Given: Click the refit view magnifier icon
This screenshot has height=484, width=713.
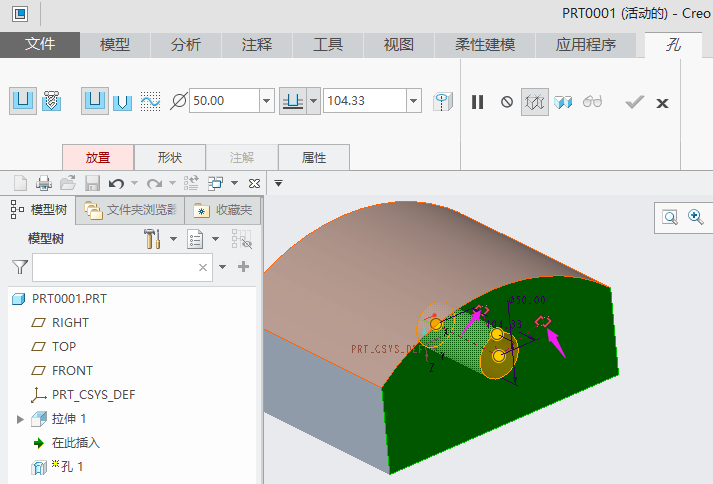Looking at the screenshot, I should (x=670, y=217).
